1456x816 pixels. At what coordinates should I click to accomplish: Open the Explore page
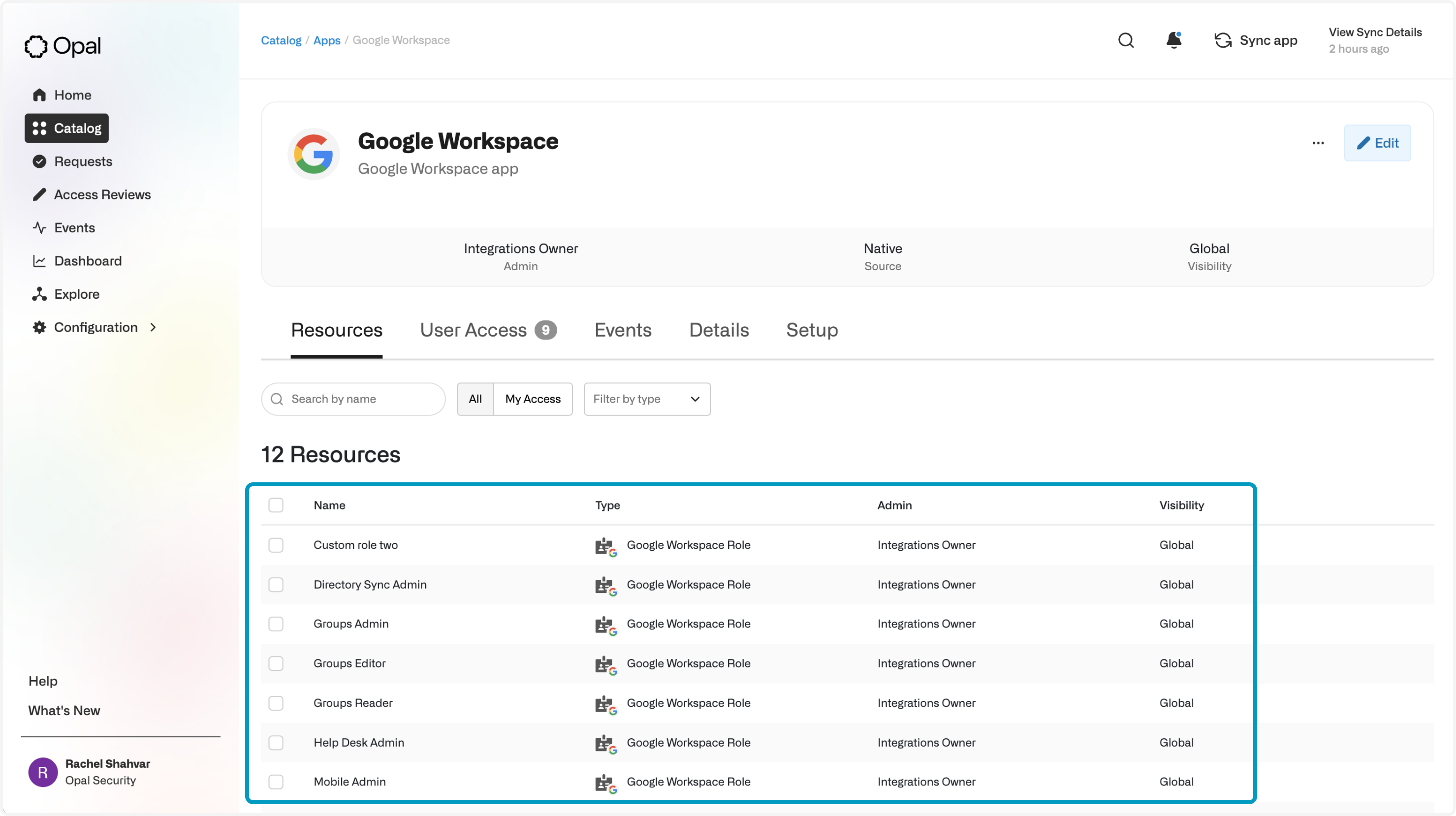66,294
